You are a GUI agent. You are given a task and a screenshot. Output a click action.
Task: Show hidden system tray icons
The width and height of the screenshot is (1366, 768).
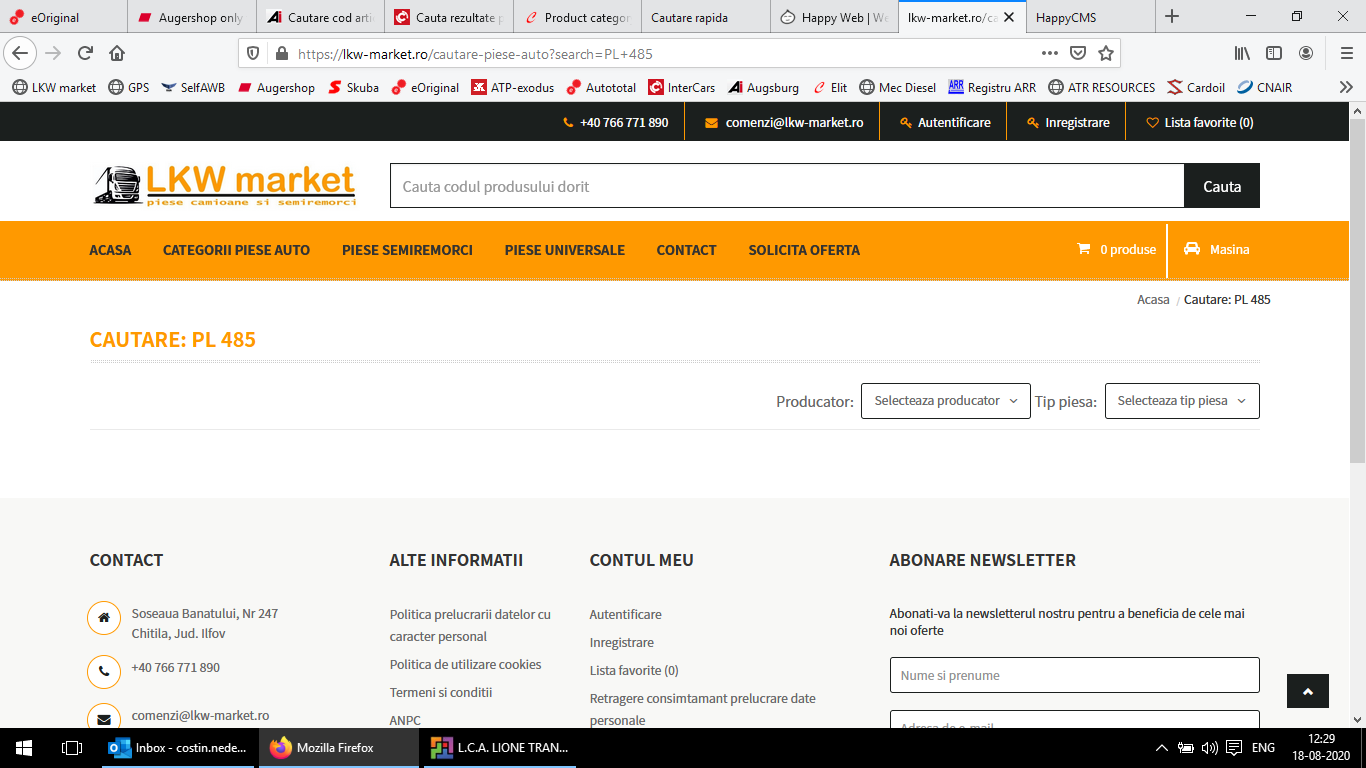click(x=1161, y=748)
